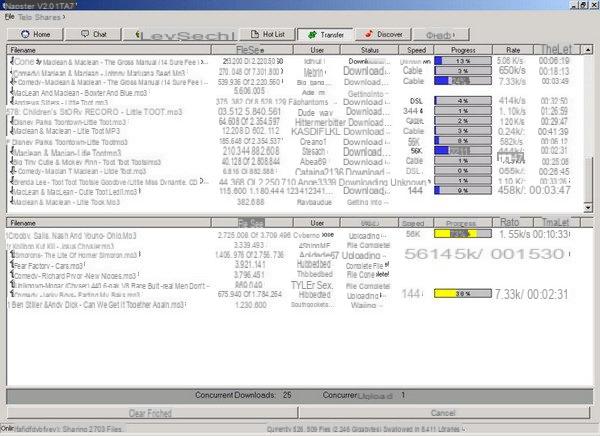The width and height of the screenshot is (600, 436).
Task: Select the 'Children's StORy RECORD - Little TOOT.mp3' row
Action: (294, 112)
